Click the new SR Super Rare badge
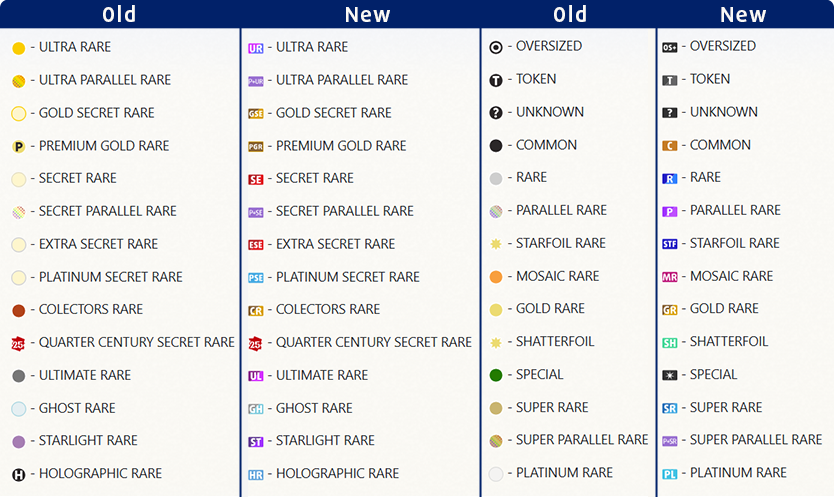Viewport: 834px width, 497px height. point(670,408)
